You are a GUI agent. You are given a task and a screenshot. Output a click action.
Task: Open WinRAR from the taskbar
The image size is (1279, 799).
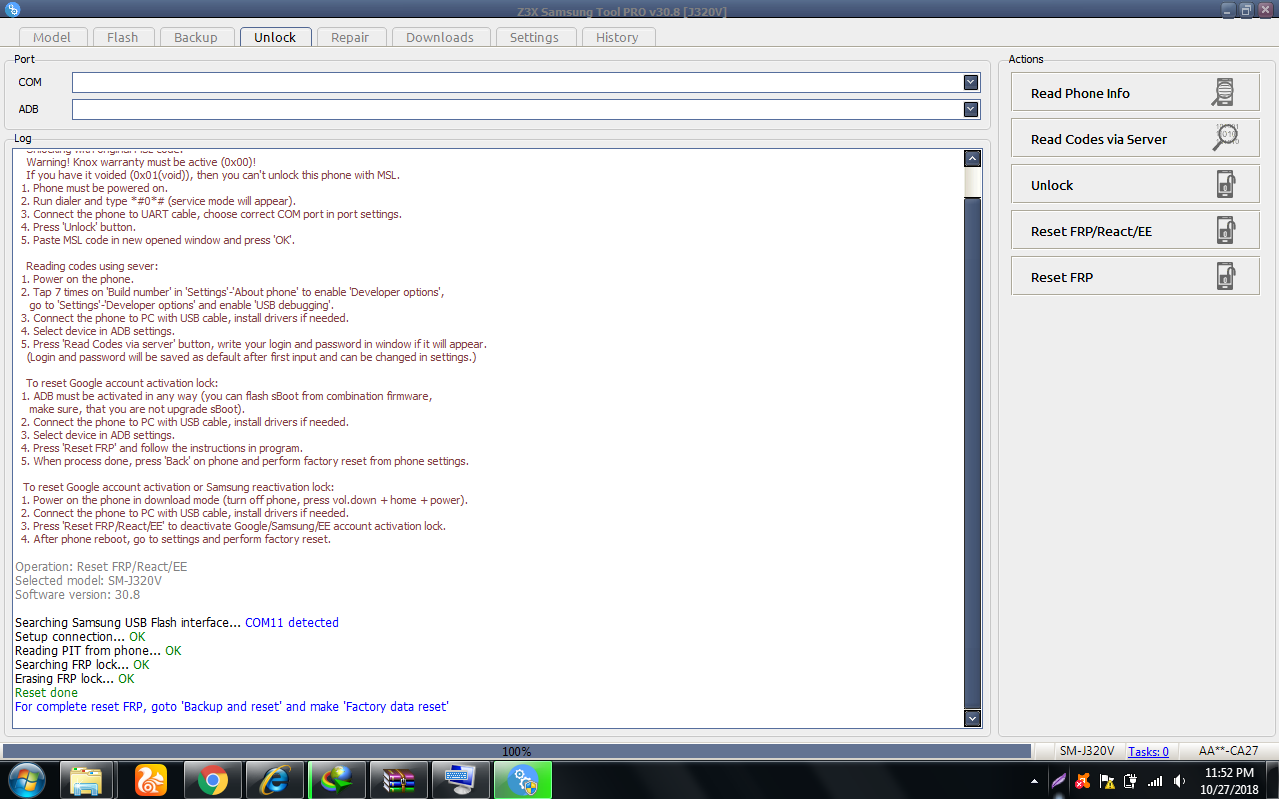398,780
